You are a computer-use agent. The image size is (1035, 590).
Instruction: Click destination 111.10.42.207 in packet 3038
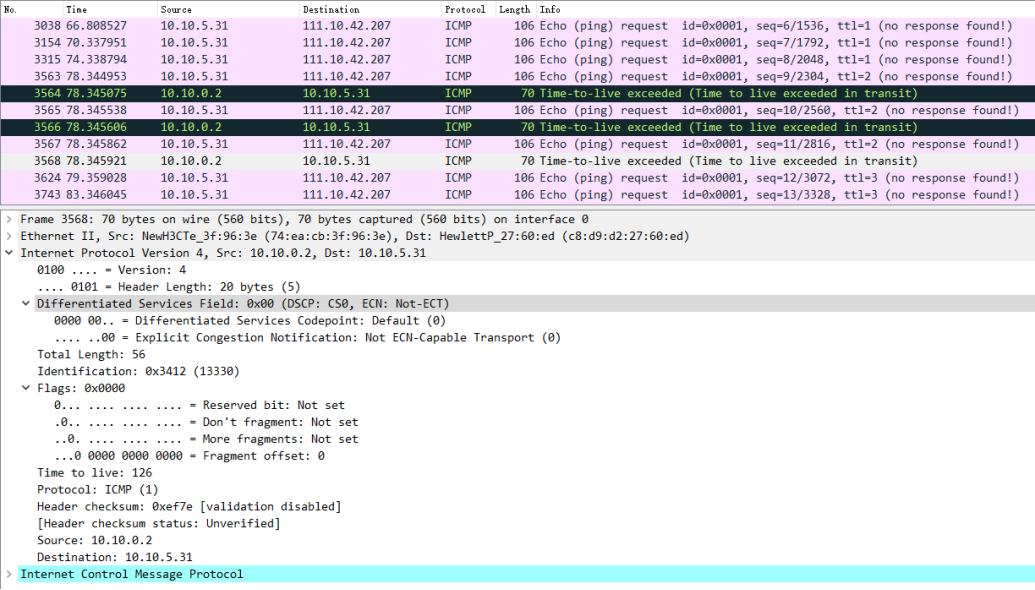(x=347, y=26)
